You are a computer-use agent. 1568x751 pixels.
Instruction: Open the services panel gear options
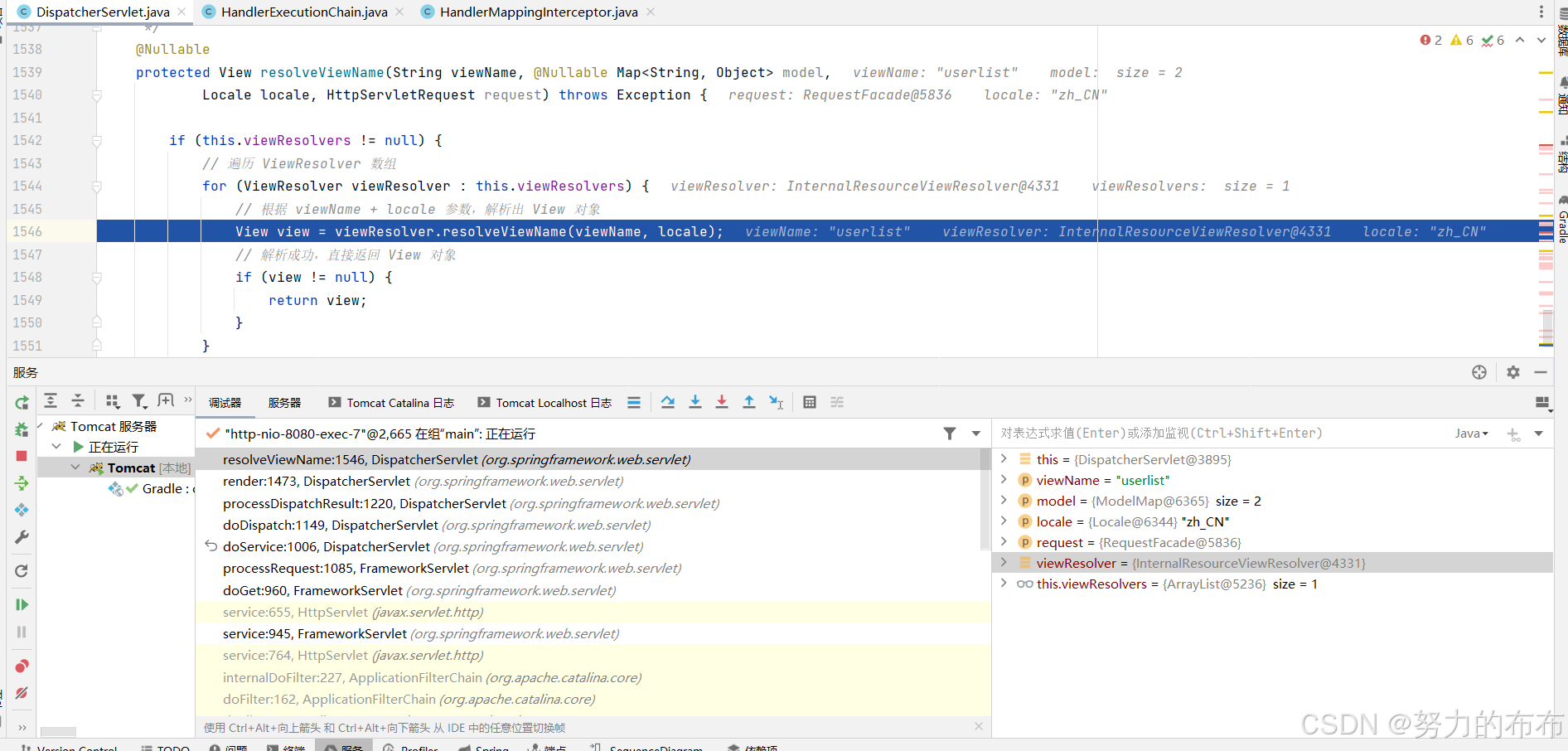coord(1513,372)
